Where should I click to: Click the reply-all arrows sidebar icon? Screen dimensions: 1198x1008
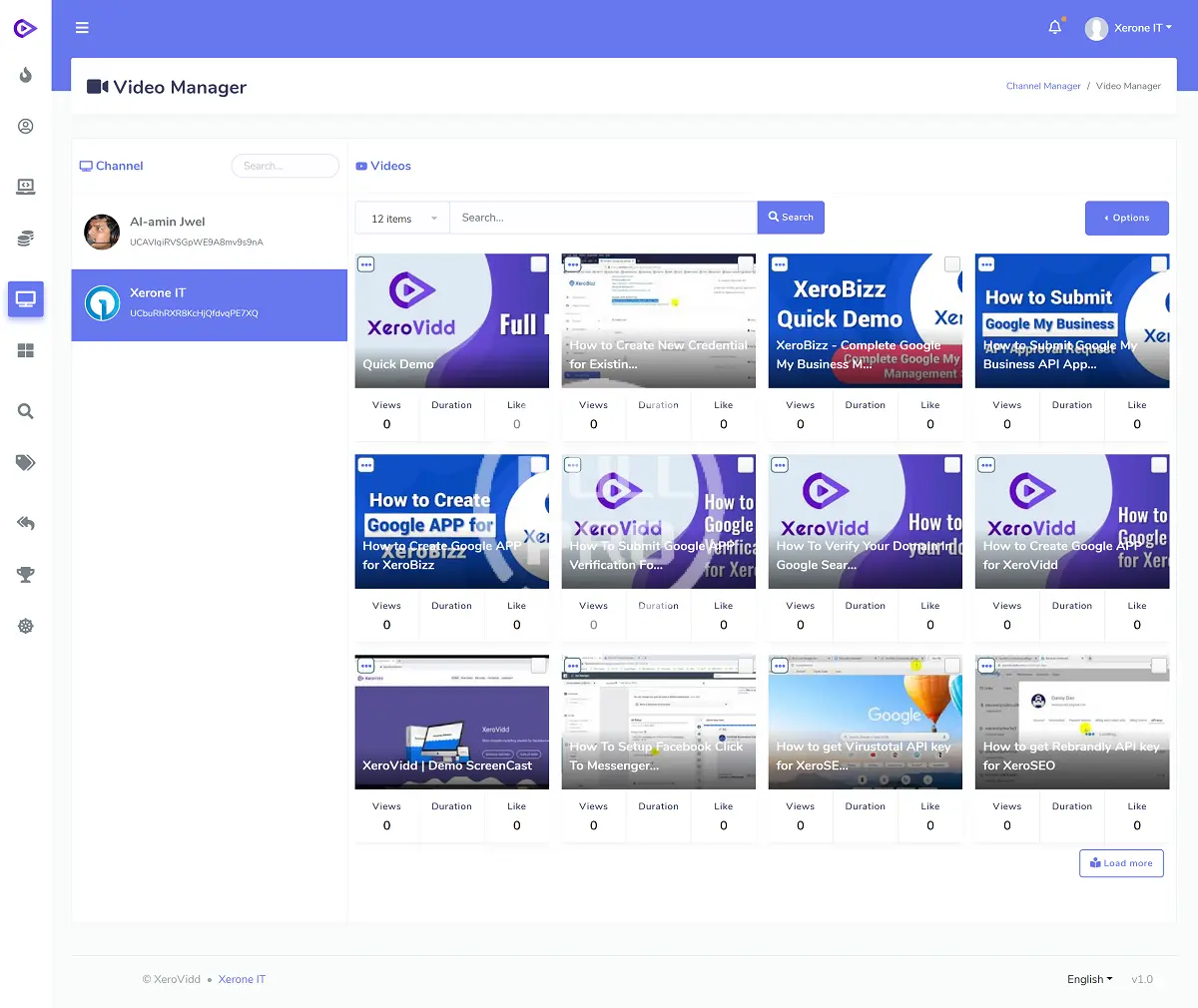(26, 524)
